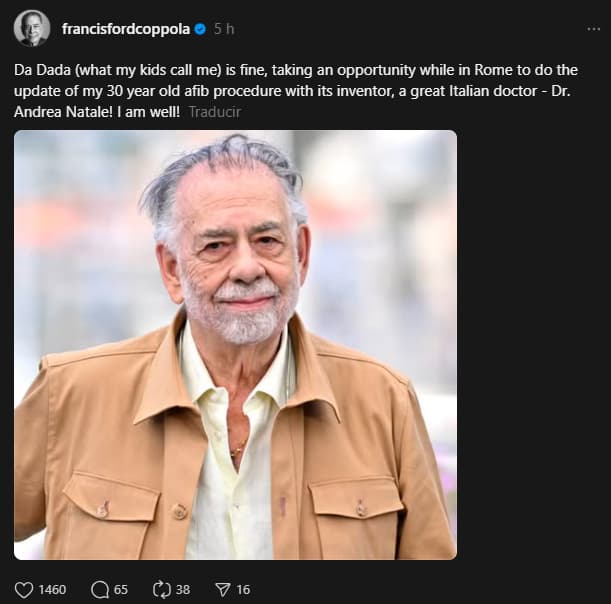Click the reply count 65

click(121, 589)
